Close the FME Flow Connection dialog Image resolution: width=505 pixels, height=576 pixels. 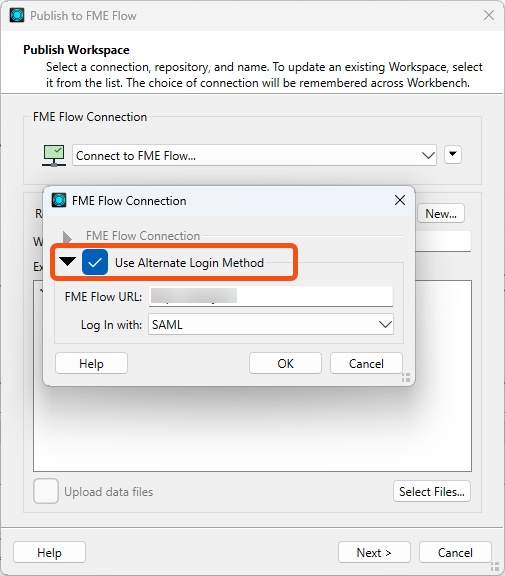tap(400, 200)
